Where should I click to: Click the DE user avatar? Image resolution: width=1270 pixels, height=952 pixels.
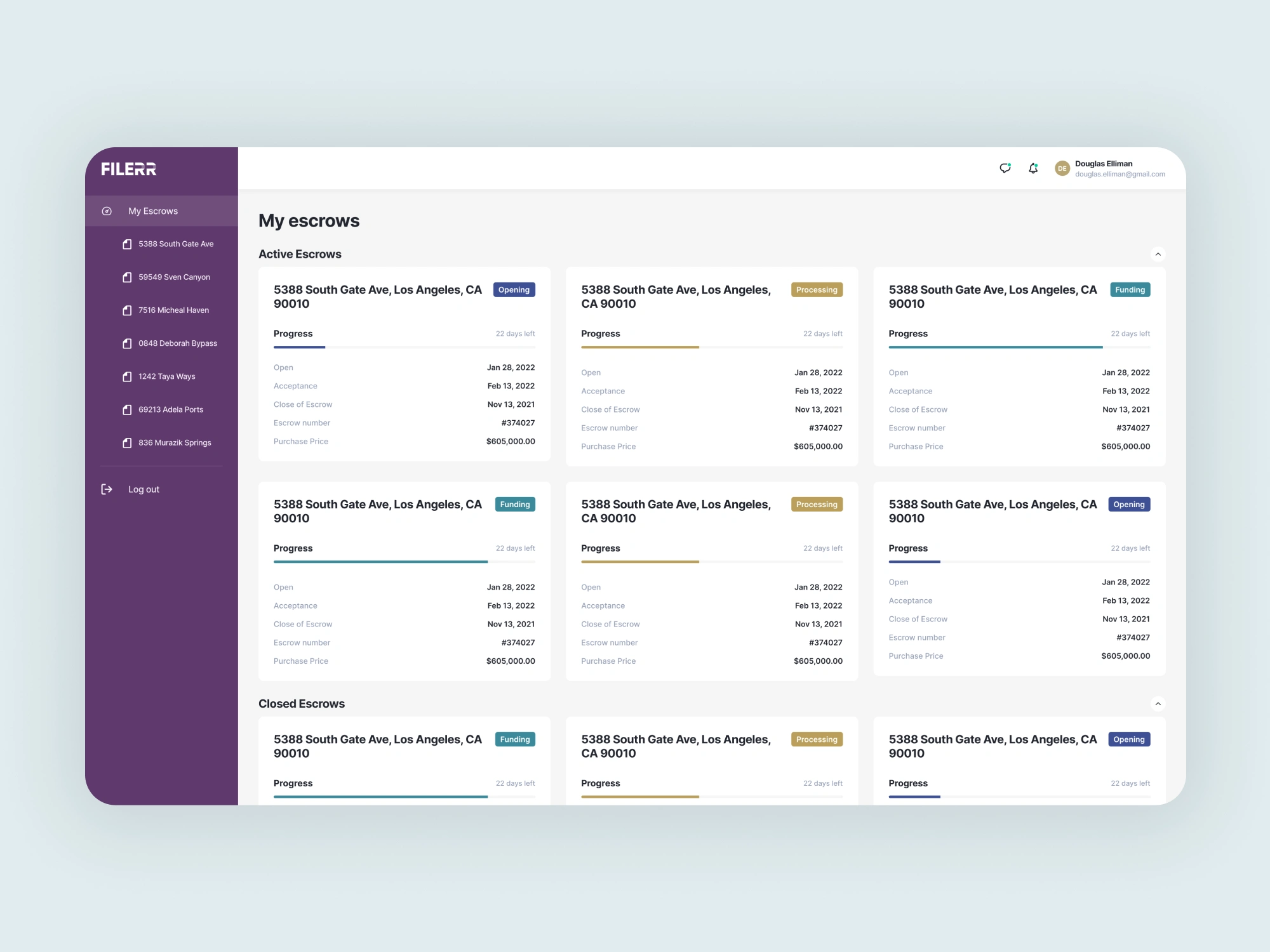[1062, 168]
